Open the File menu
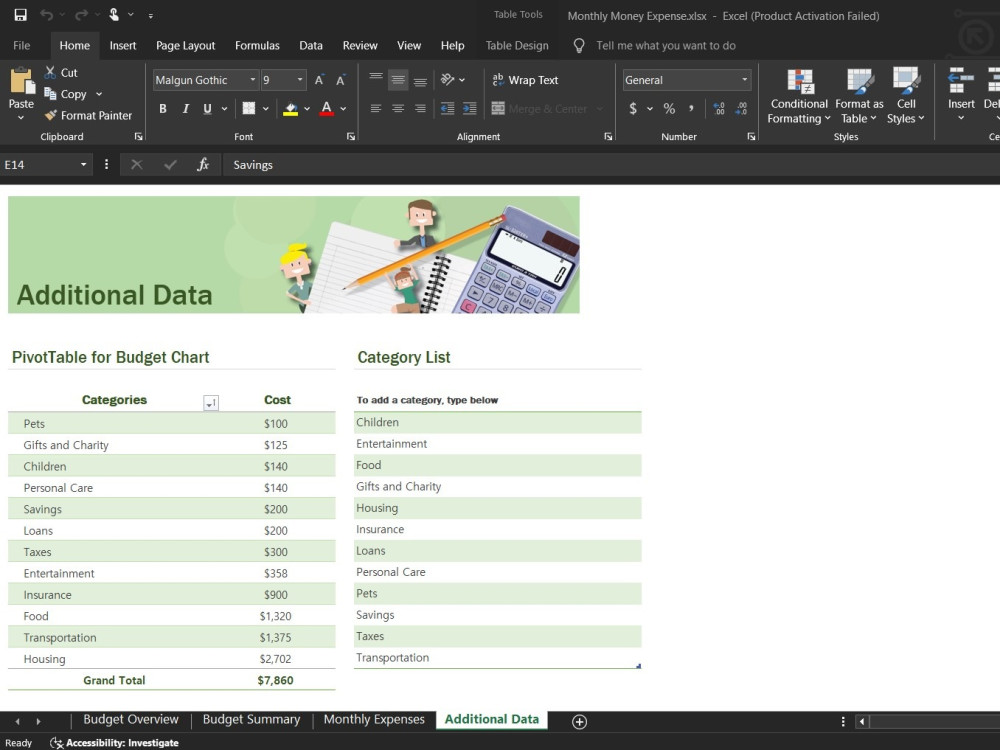 tap(21, 45)
